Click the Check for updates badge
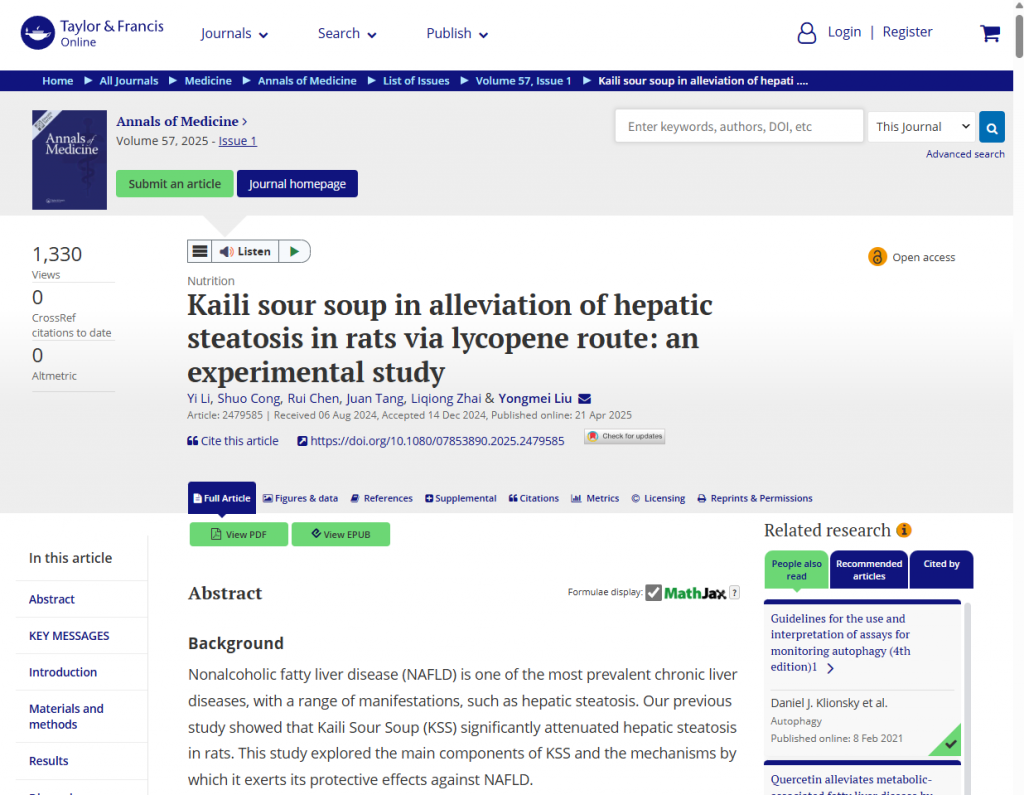The height and width of the screenshot is (795, 1024). coord(625,436)
